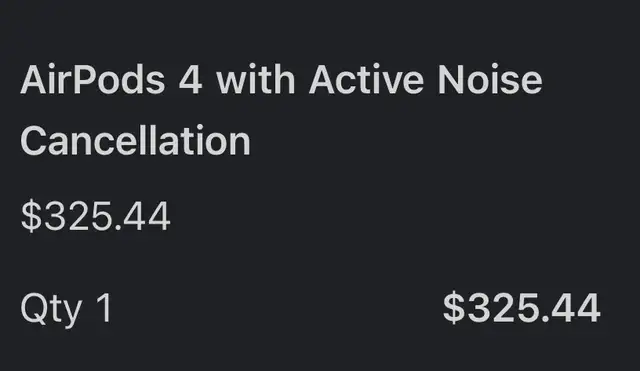The height and width of the screenshot is (371, 640).
Task: Open the AirPods product title link
Action: click(x=281, y=110)
